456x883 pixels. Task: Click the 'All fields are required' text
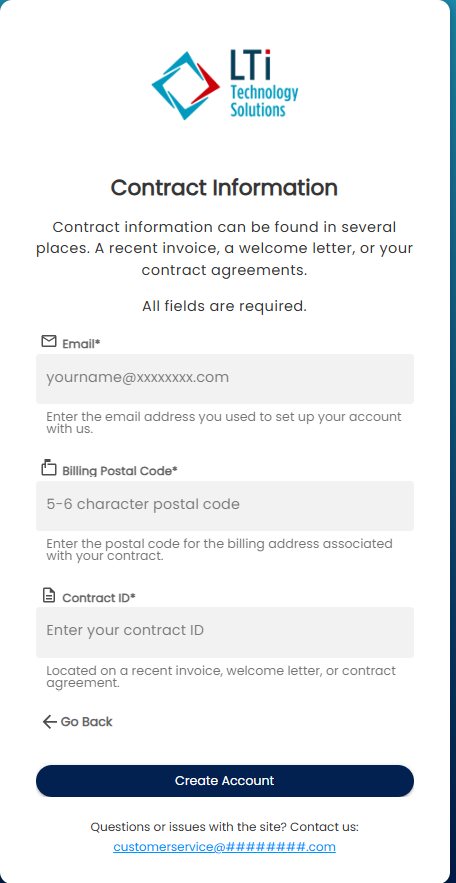point(224,306)
